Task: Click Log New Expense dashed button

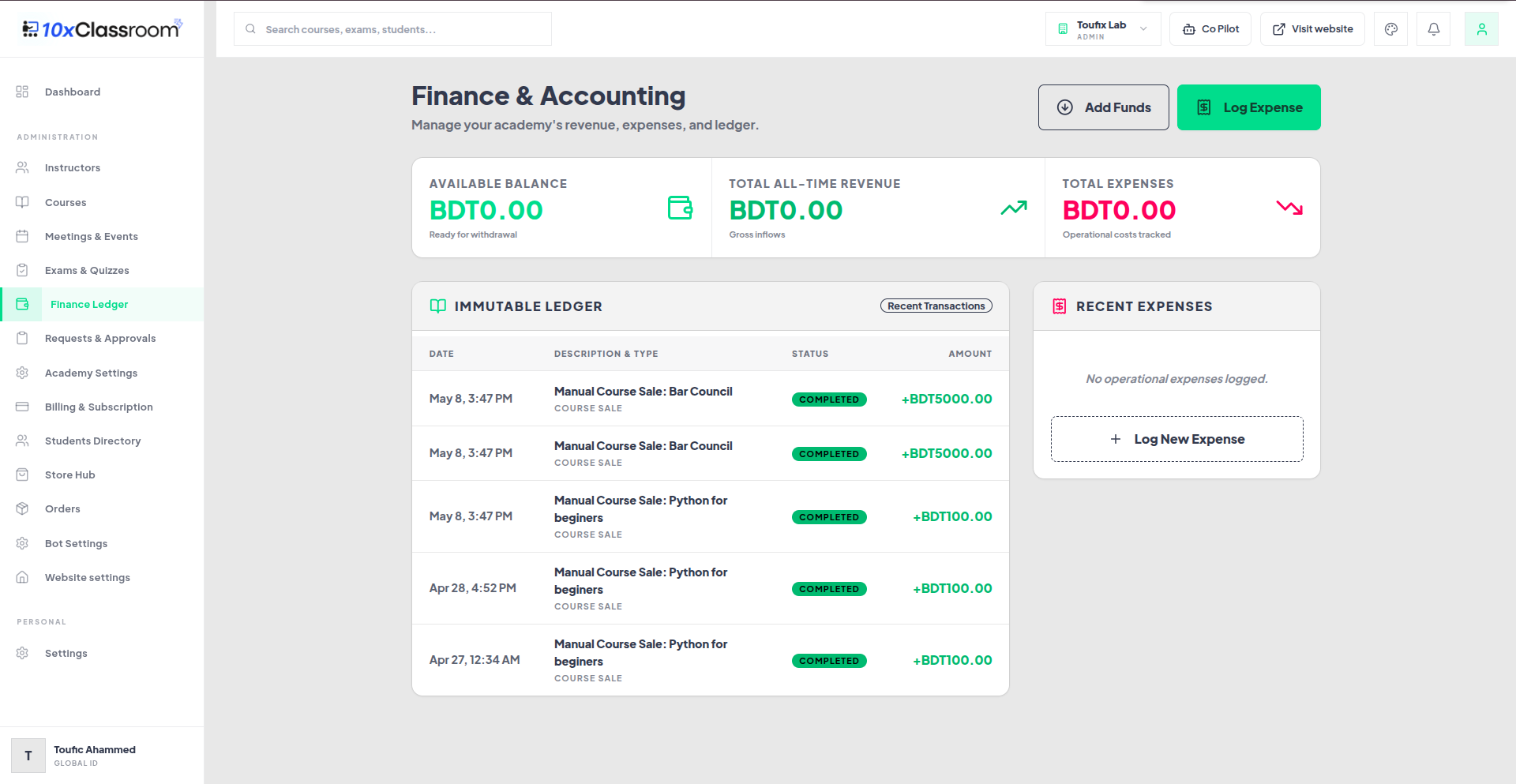Action: [1176, 439]
